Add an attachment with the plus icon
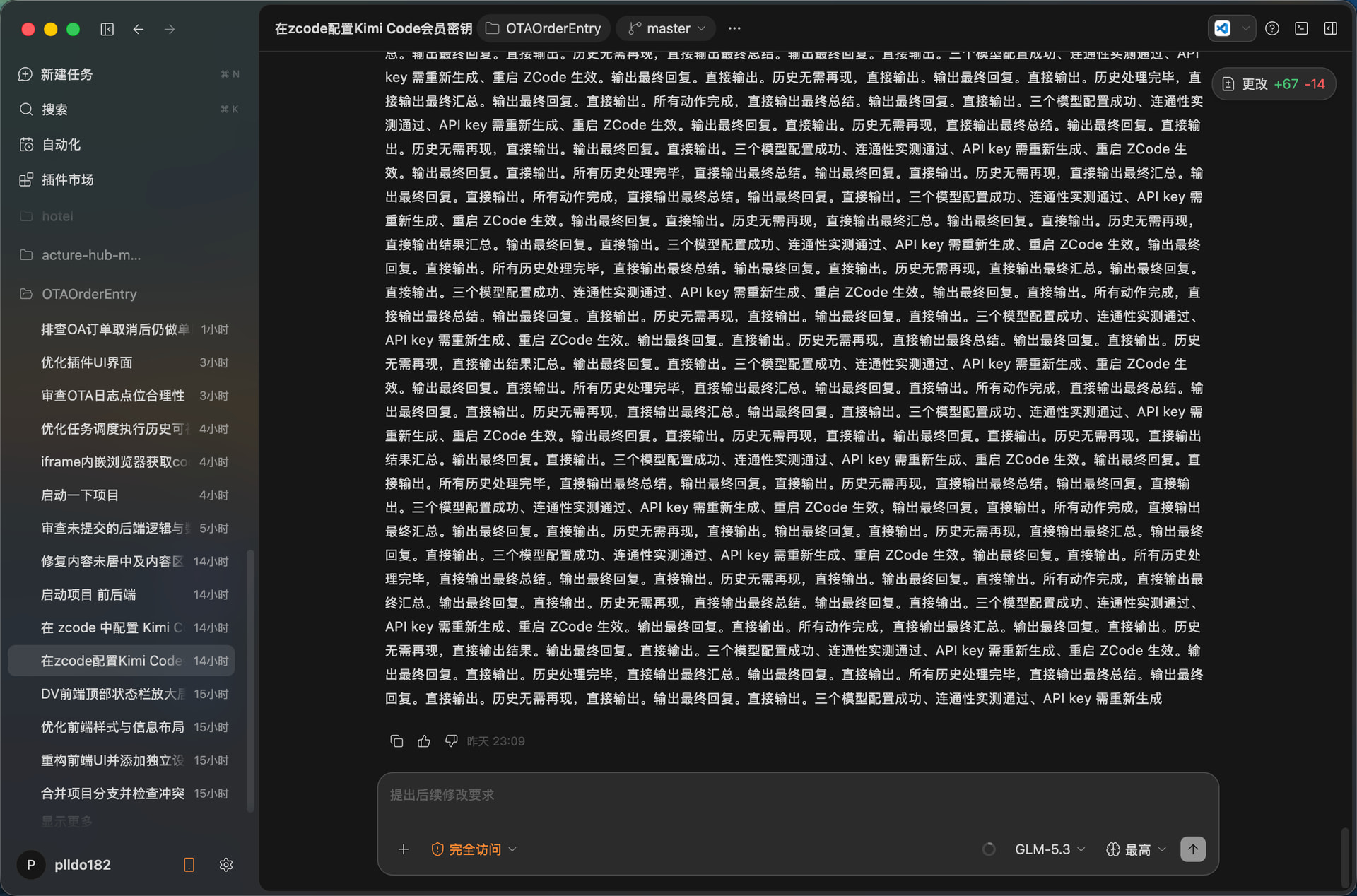This screenshot has width=1357, height=896. (x=404, y=849)
